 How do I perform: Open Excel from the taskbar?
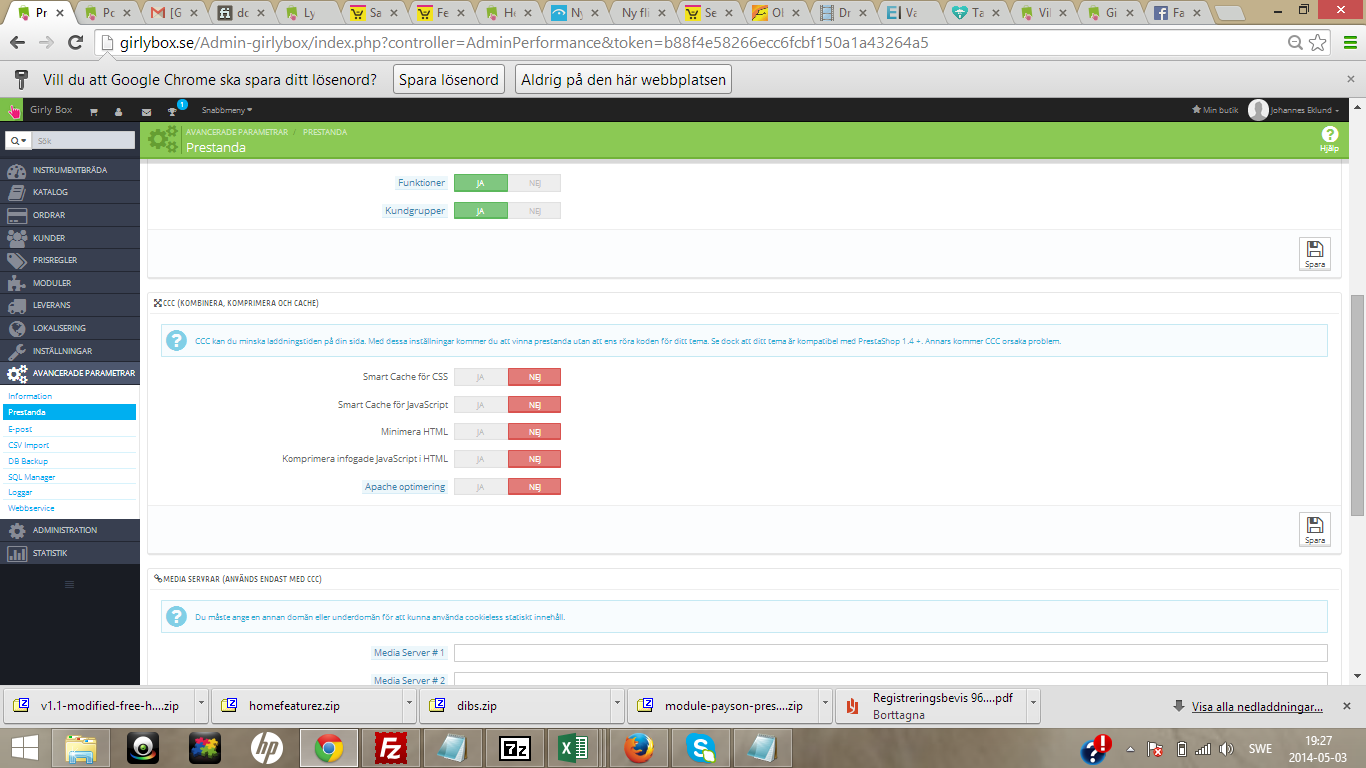[572, 747]
